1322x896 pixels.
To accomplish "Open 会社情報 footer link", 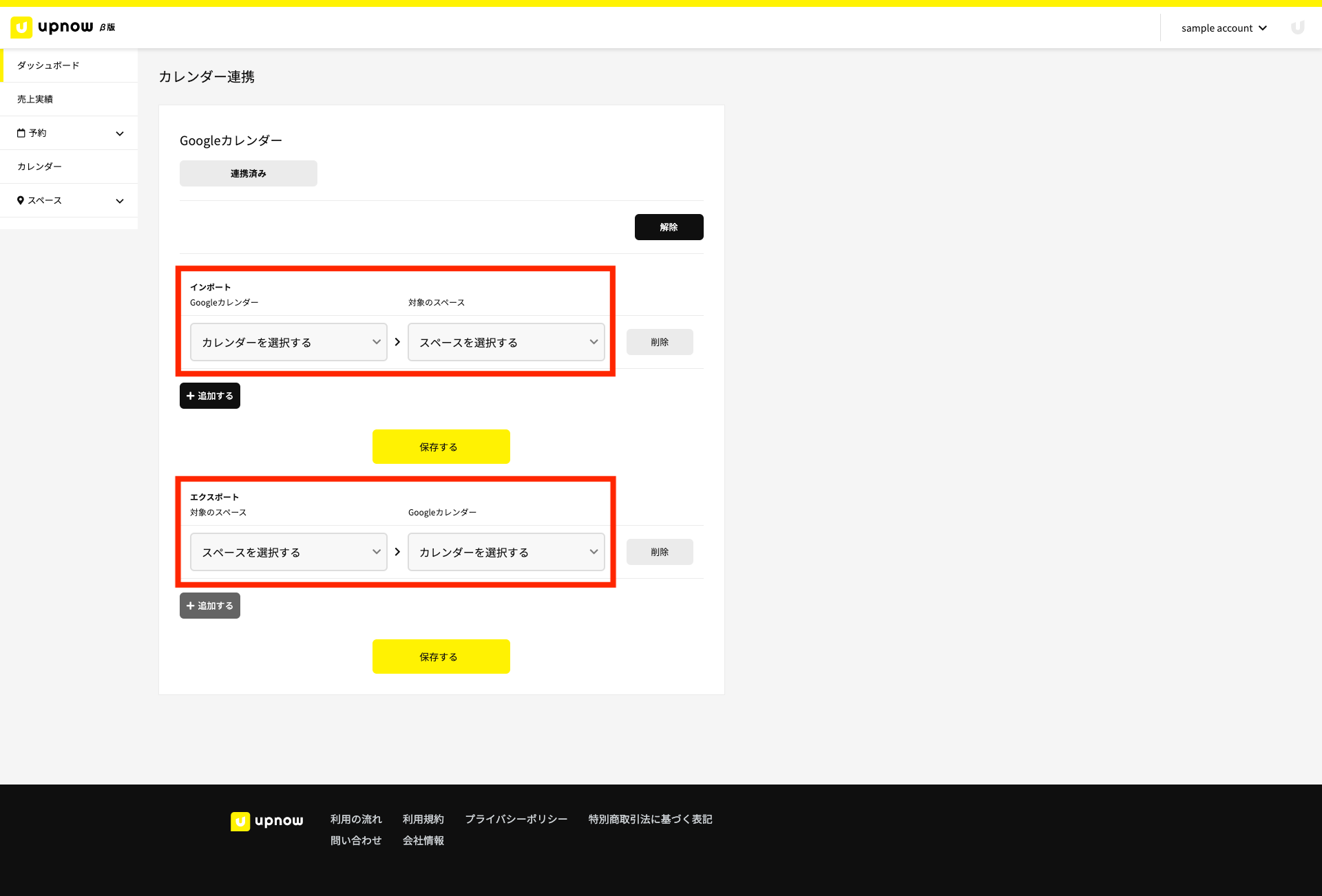I will (423, 840).
